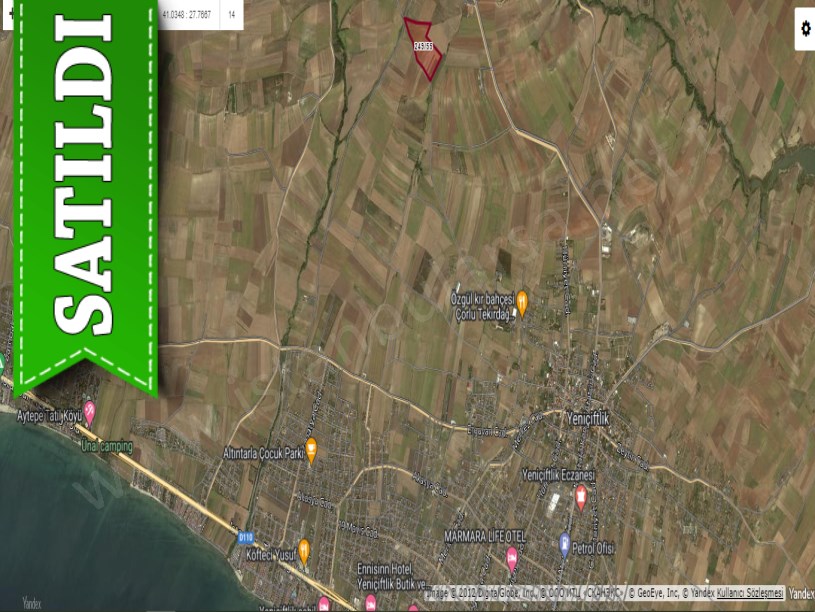Click the Ünal camping label
The height and width of the screenshot is (612, 815).
click(x=107, y=446)
